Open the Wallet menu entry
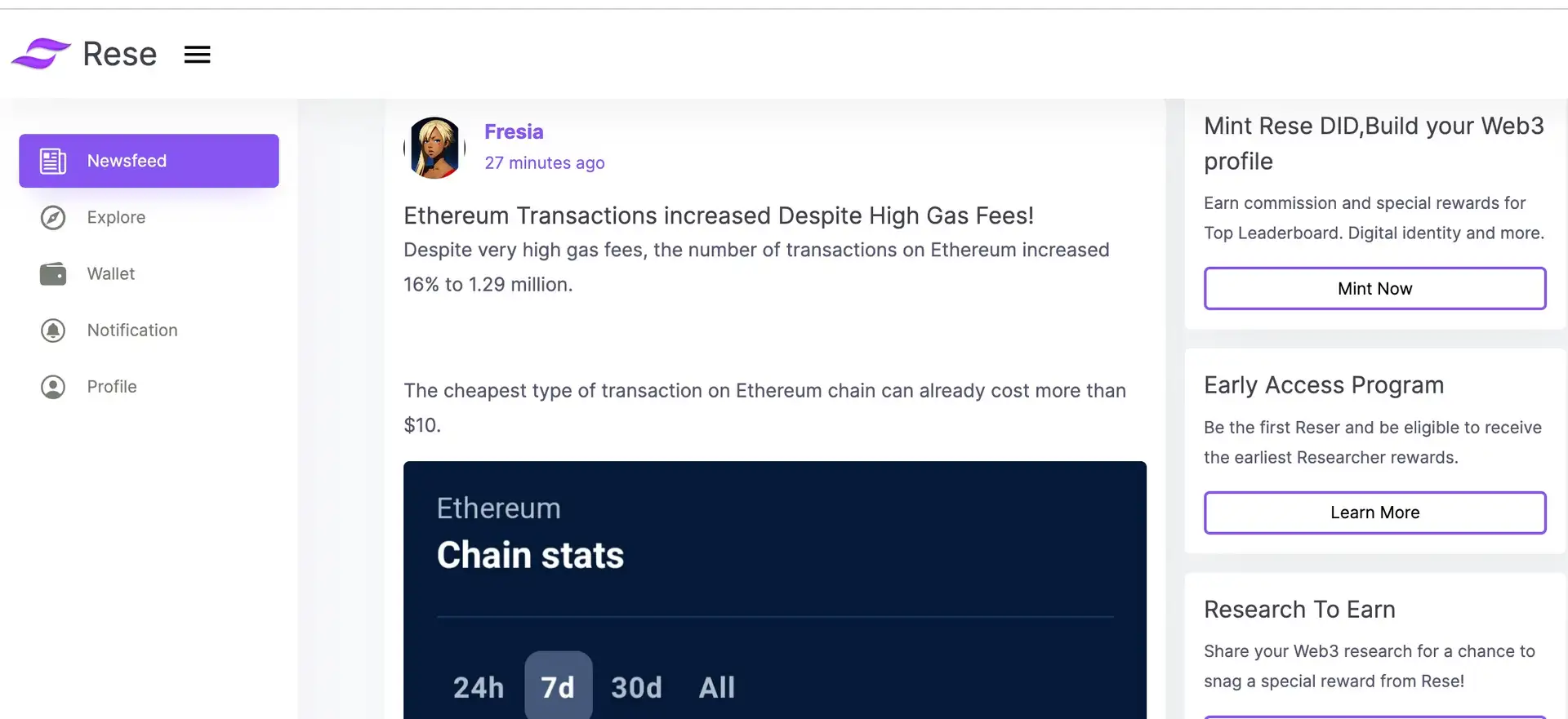The height and width of the screenshot is (719, 1568). (x=111, y=274)
